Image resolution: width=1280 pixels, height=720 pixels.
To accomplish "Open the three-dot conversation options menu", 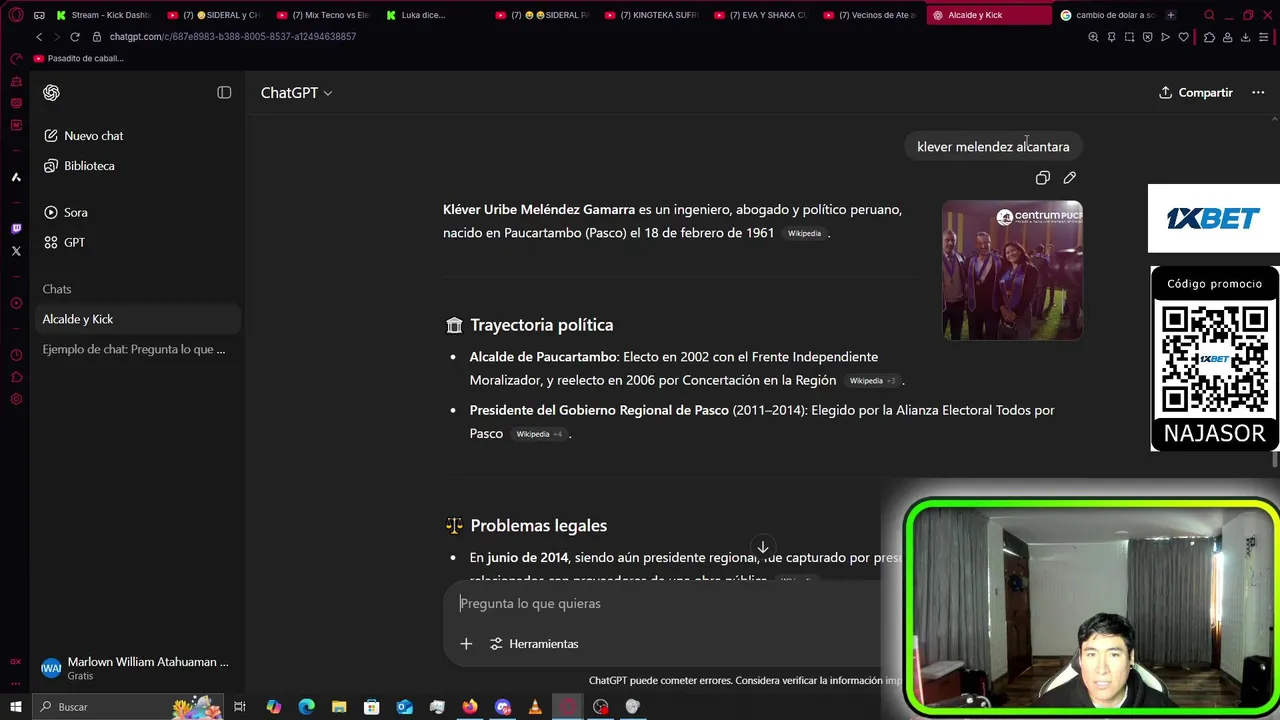I will (1258, 93).
